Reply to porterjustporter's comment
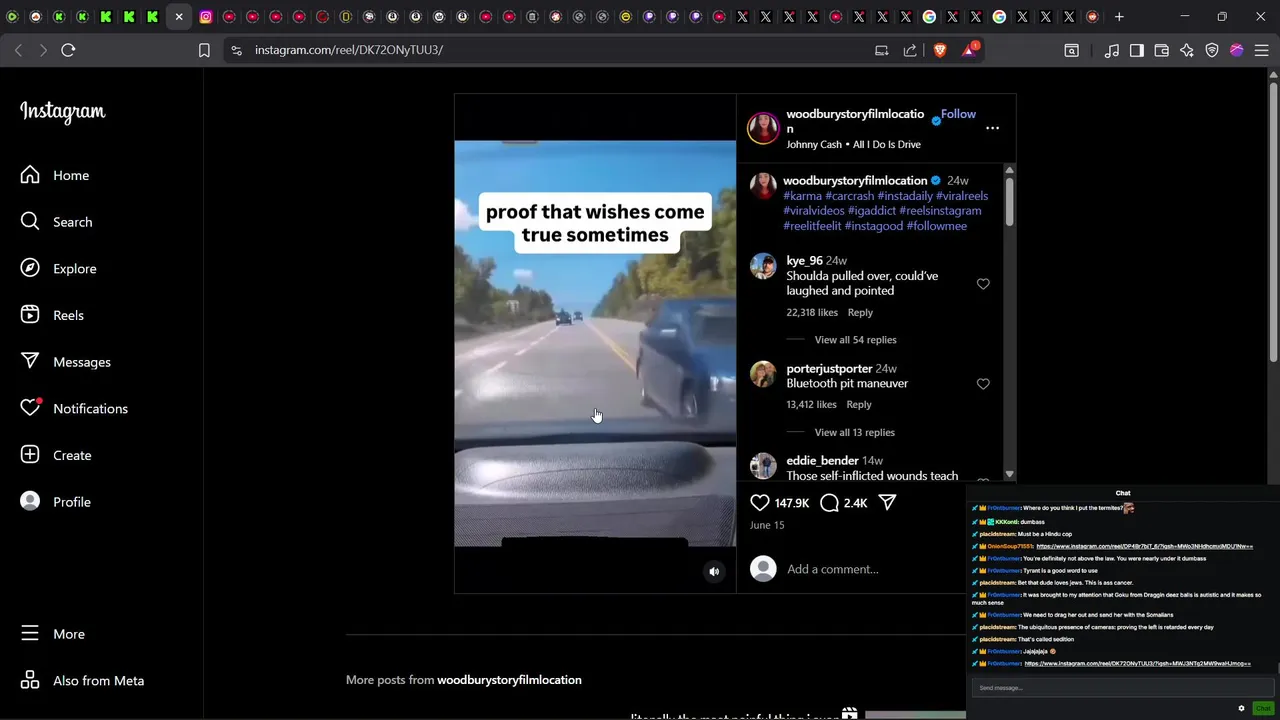The width and height of the screenshot is (1280, 720). pos(859,405)
